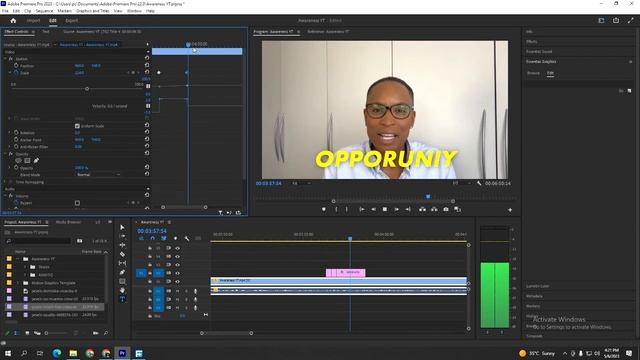Screen dimensions: 640x360
Task: Export a frame with the camera icon
Action: (446, 209)
